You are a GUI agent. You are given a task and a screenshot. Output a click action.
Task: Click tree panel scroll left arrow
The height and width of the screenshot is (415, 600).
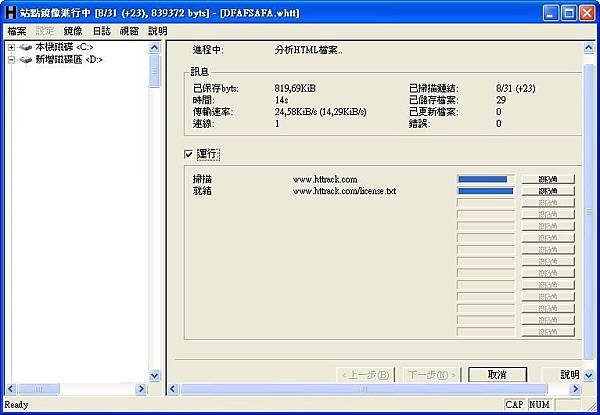[11, 389]
